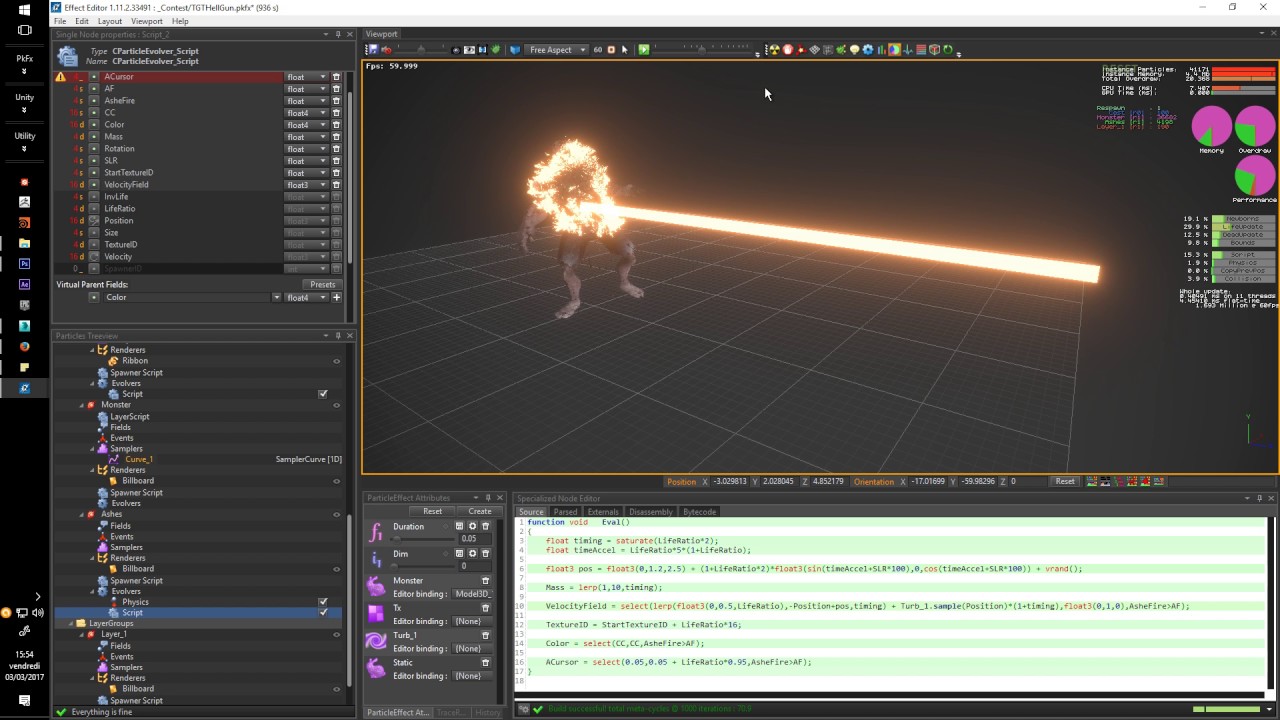Remove the Static sampler with its trash icon
Image resolution: width=1280 pixels, height=720 pixels.
[x=486, y=662]
